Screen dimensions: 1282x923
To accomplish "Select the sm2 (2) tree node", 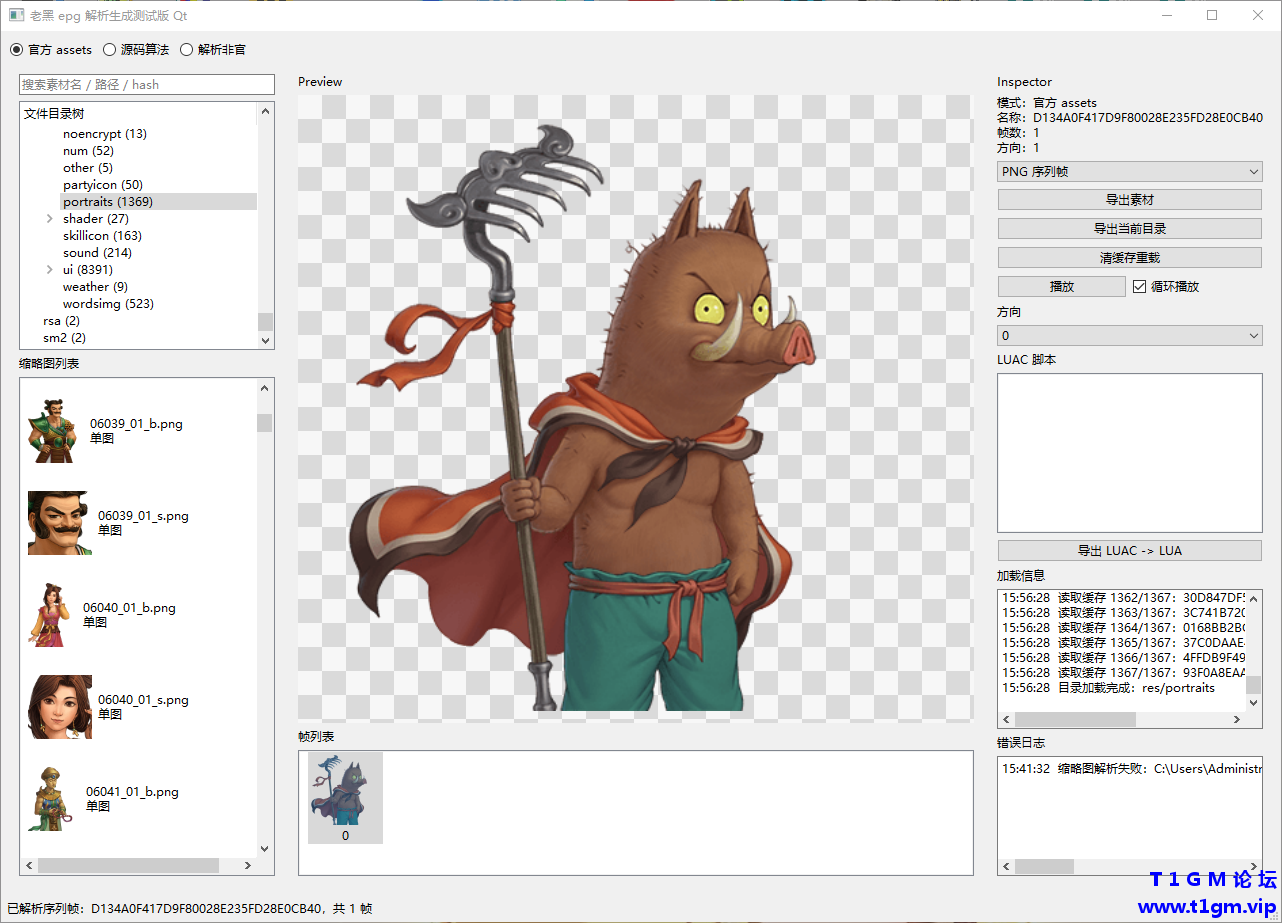I will tap(64, 338).
